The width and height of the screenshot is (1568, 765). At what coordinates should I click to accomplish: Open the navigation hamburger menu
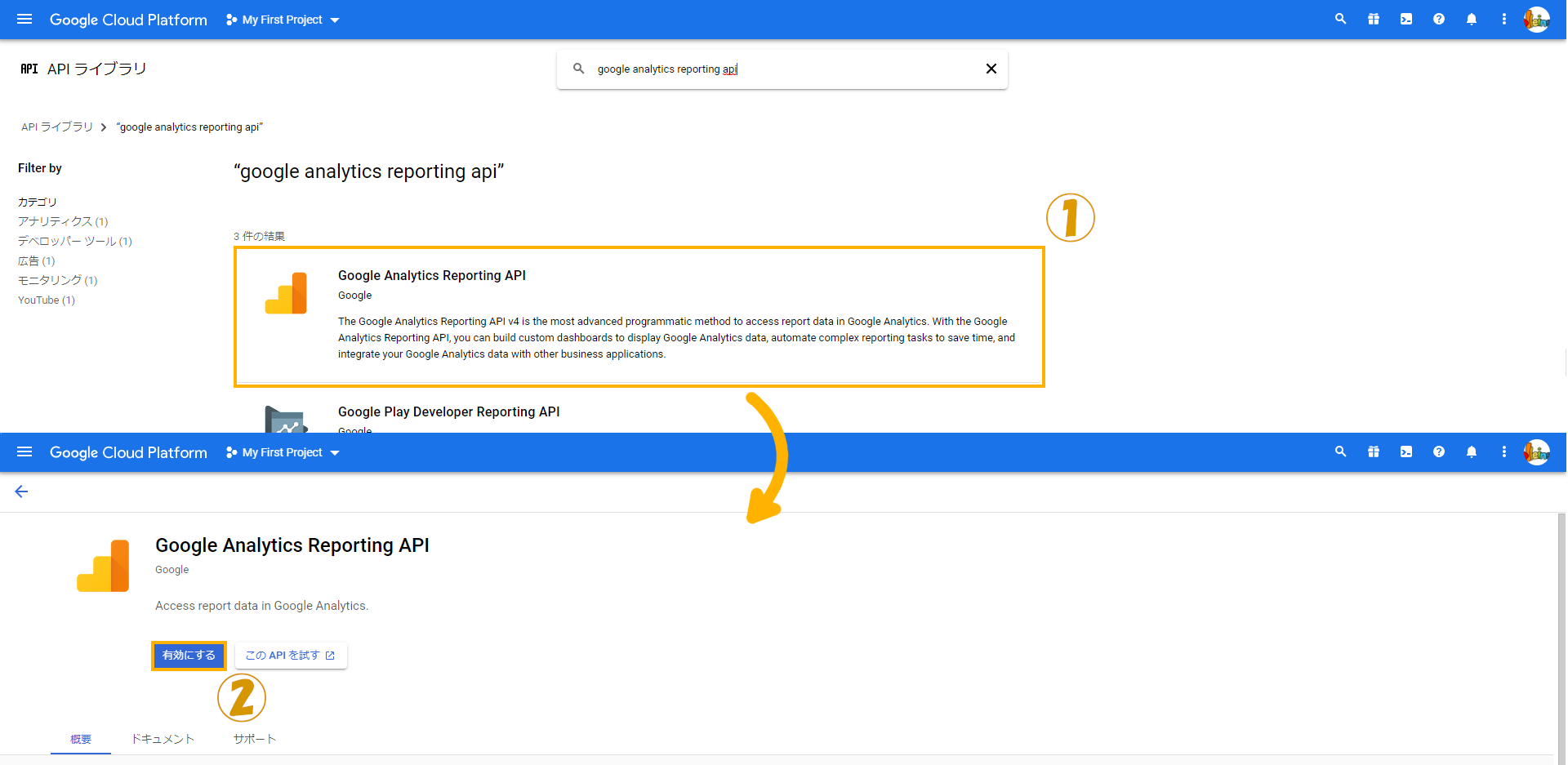click(24, 20)
